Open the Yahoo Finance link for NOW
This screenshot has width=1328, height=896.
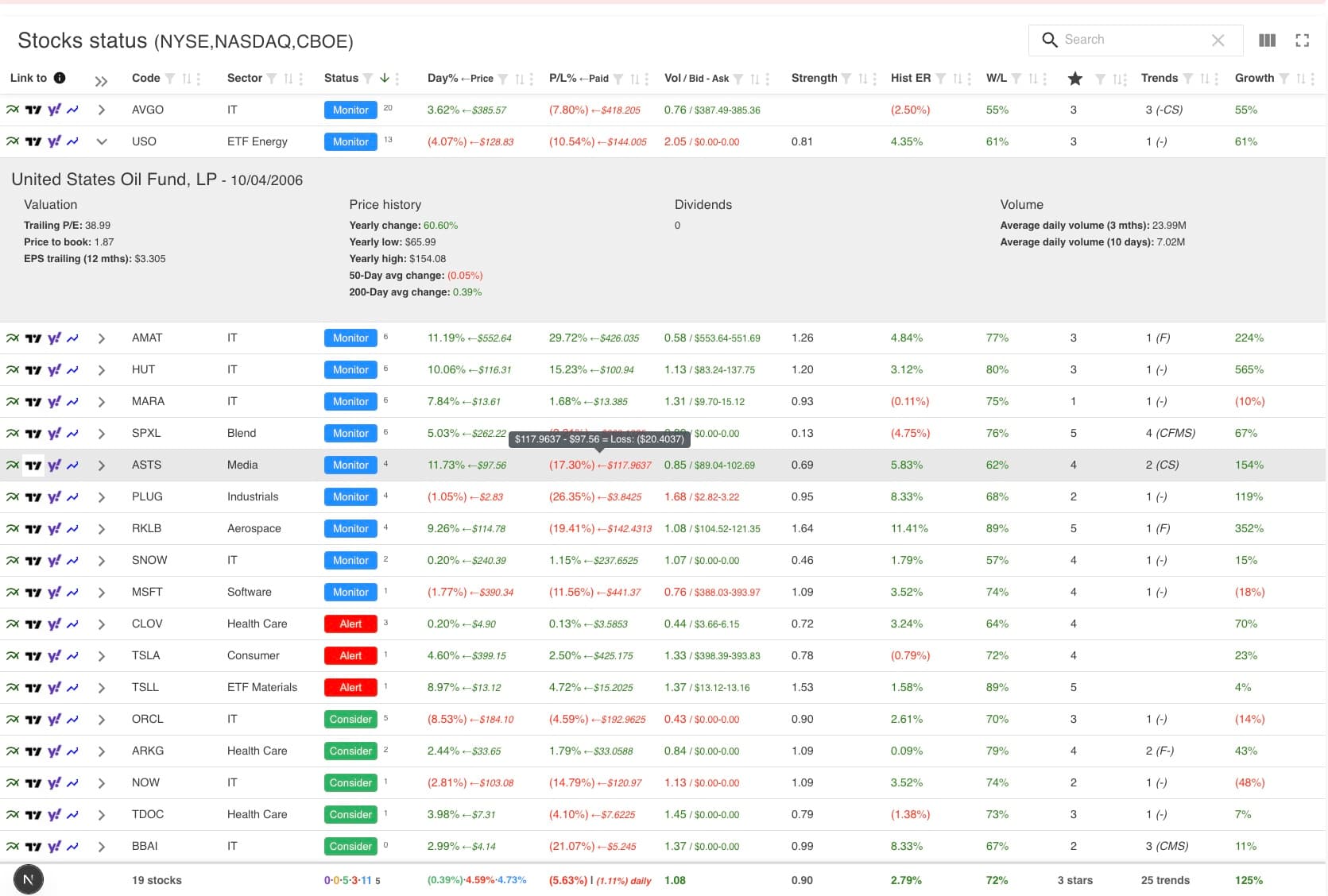pyautogui.click(x=54, y=783)
